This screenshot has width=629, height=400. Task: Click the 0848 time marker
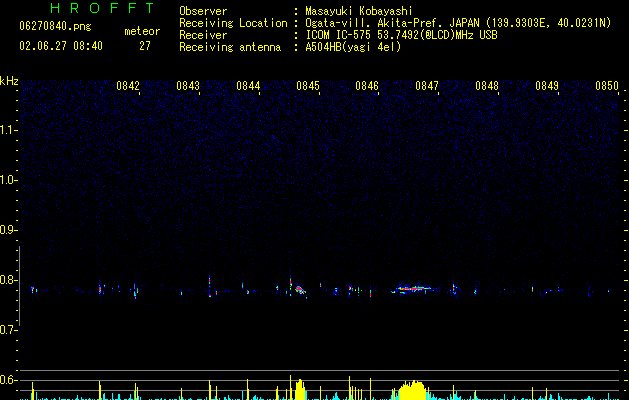487,86
